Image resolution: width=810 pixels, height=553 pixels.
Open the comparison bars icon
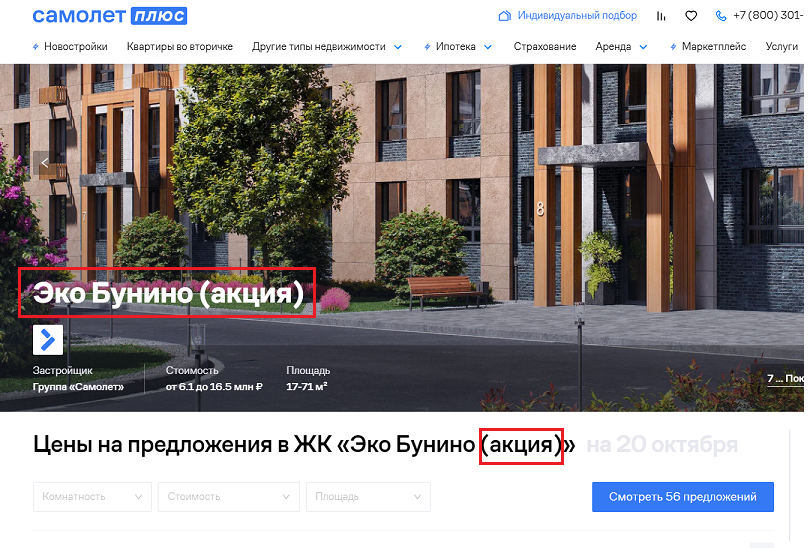coord(661,16)
